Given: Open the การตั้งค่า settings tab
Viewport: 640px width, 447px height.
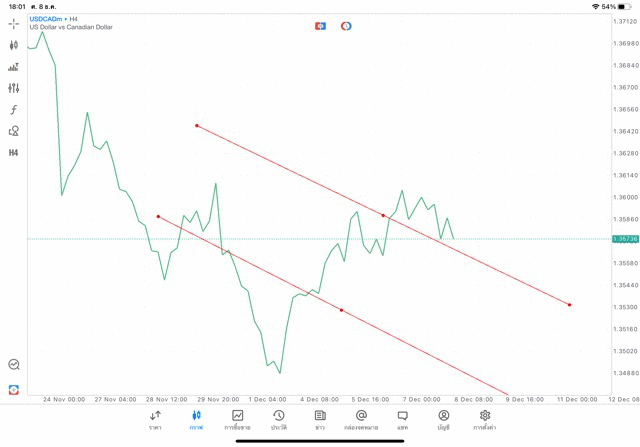Looking at the screenshot, I should [x=485, y=420].
